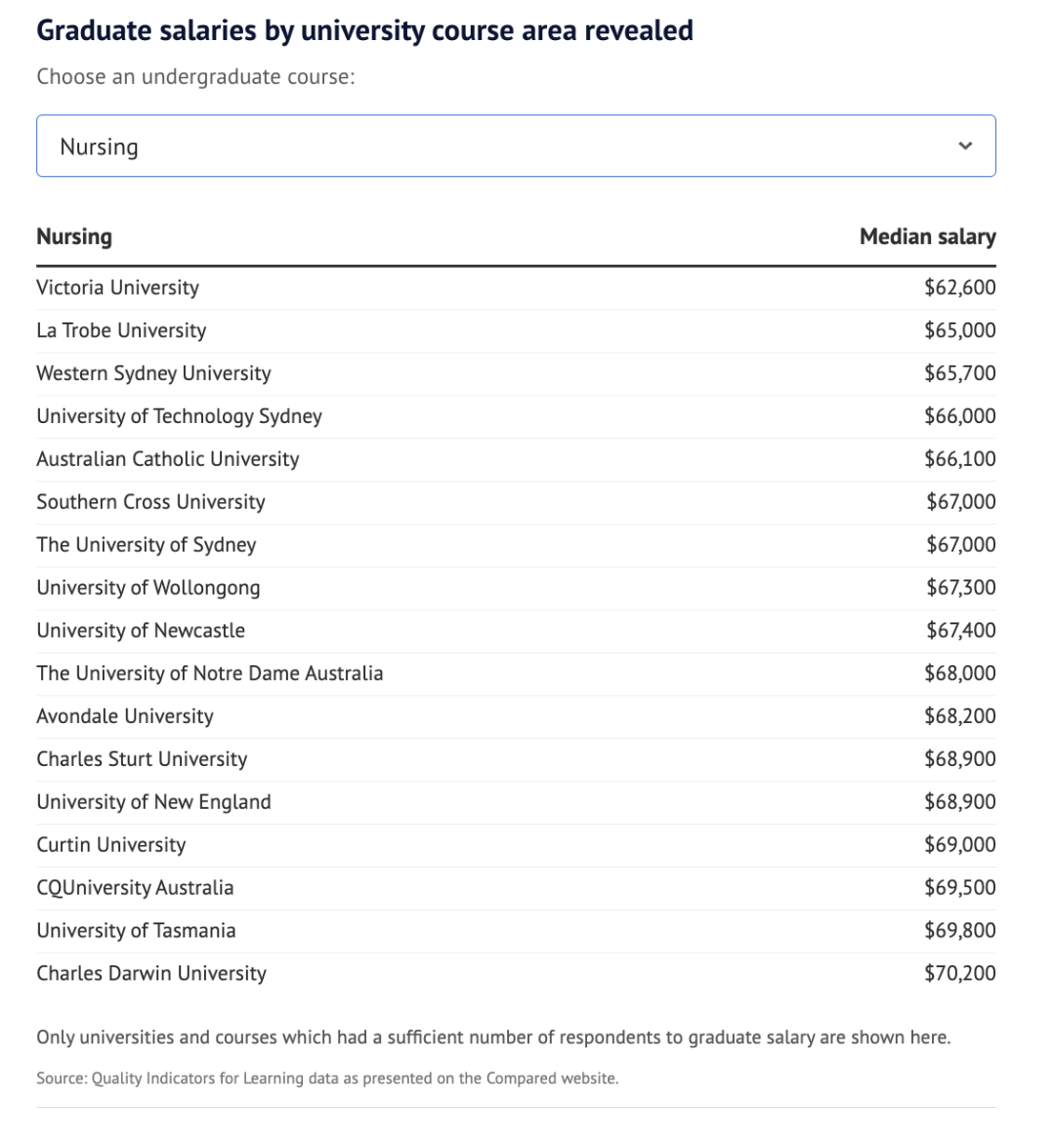Click University of Wollongong entry
Viewport: 1055px width, 1148px height.
tap(148, 588)
